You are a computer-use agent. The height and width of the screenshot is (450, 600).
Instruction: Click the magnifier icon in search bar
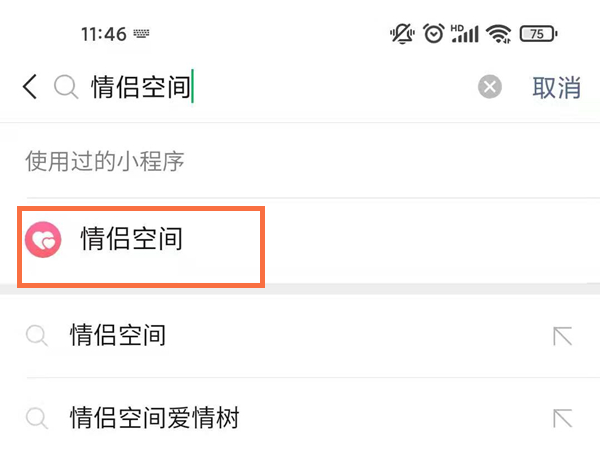click(66, 87)
